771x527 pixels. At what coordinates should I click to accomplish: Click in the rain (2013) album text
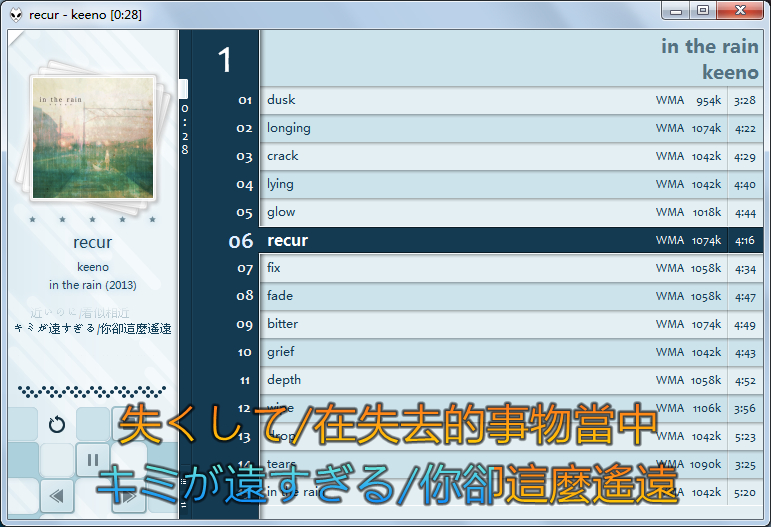click(x=93, y=285)
